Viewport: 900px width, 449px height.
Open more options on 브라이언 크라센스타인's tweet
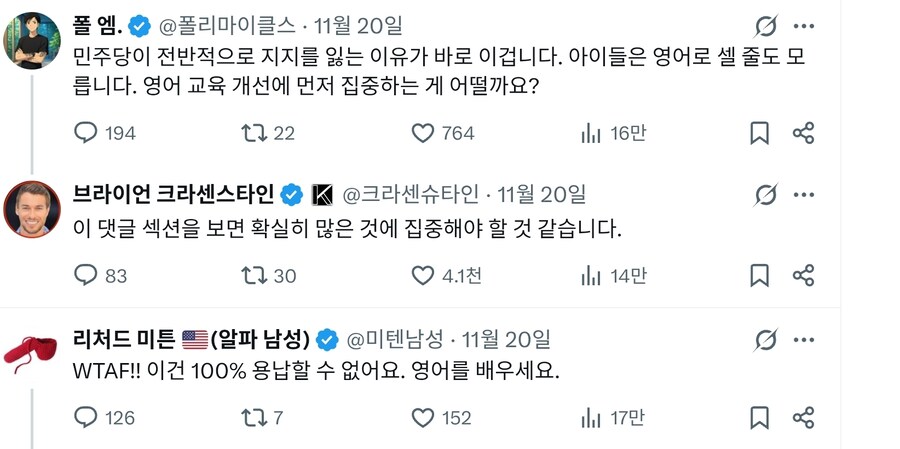tap(804, 193)
